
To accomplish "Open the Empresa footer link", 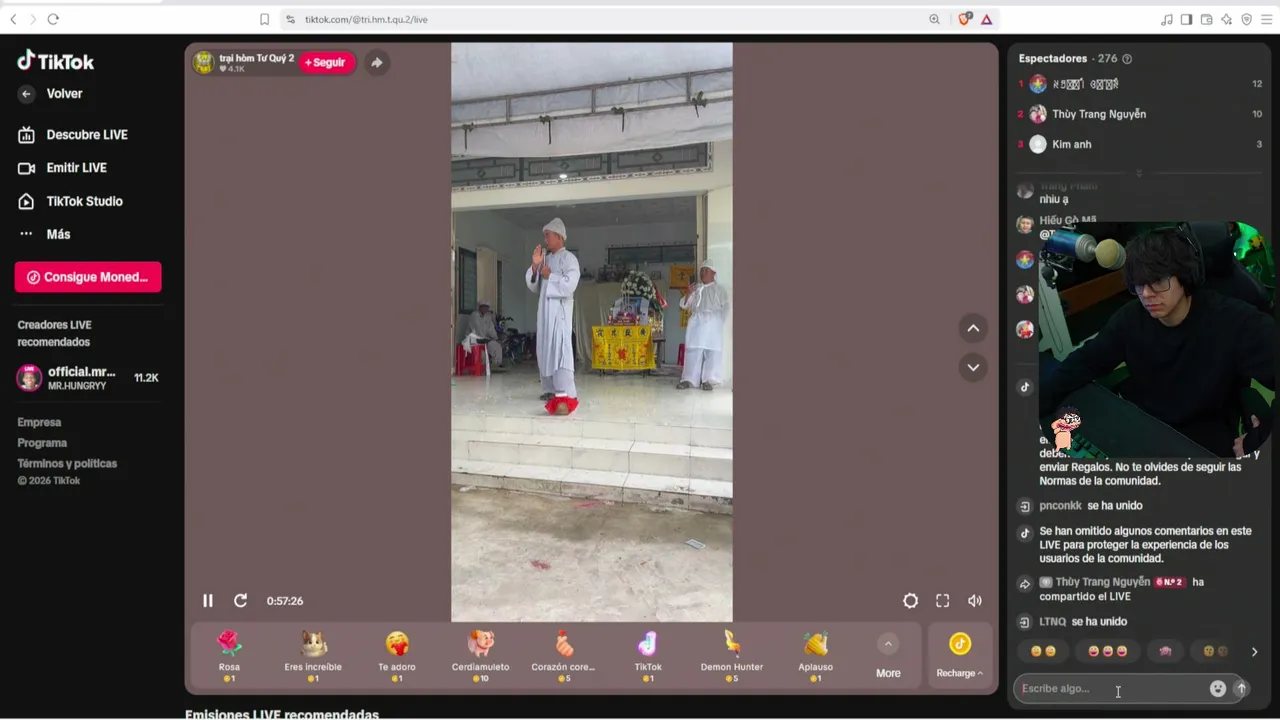I will (x=39, y=422).
